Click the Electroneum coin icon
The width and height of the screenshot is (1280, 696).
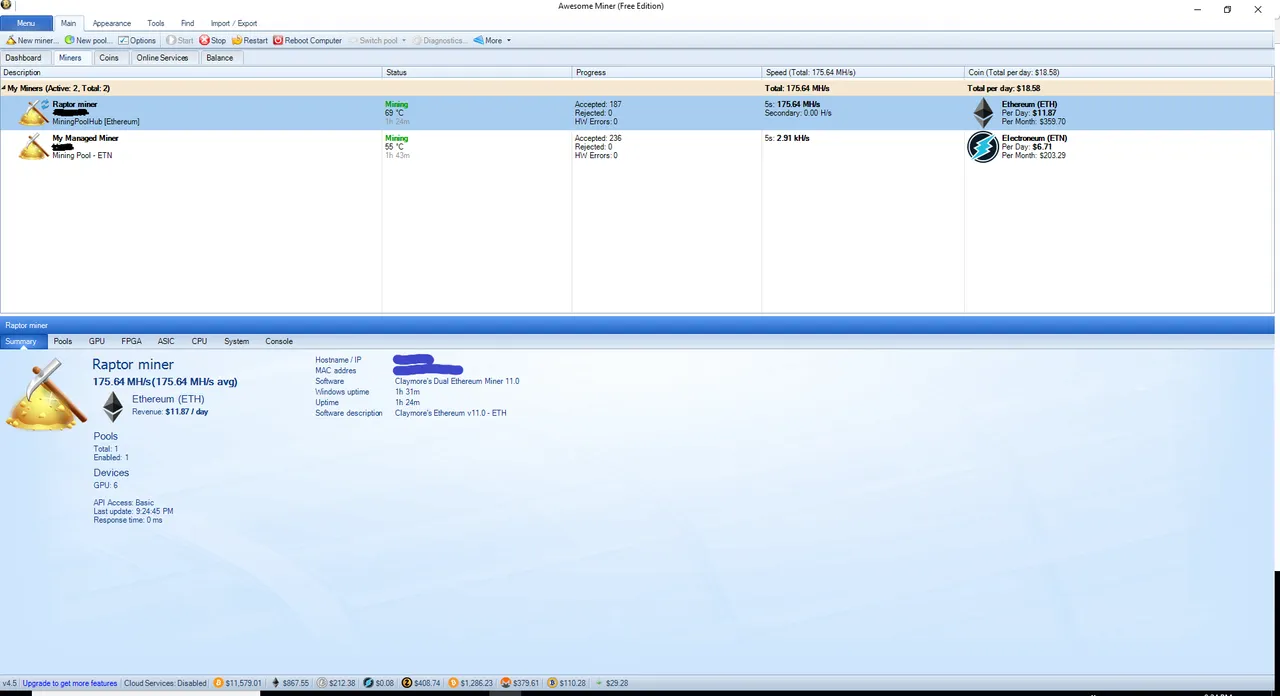(x=983, y=147)
